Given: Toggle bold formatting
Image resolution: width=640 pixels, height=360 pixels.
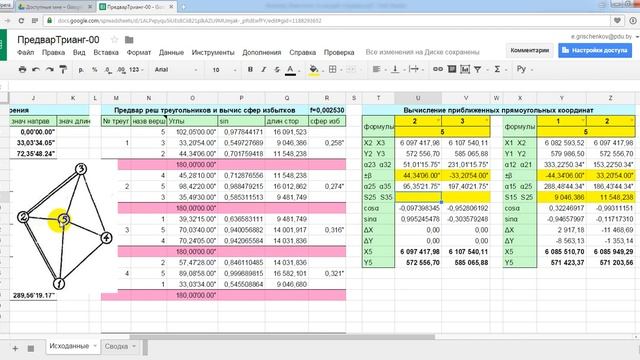Looking at the screenshot, I should click(250, 69).
